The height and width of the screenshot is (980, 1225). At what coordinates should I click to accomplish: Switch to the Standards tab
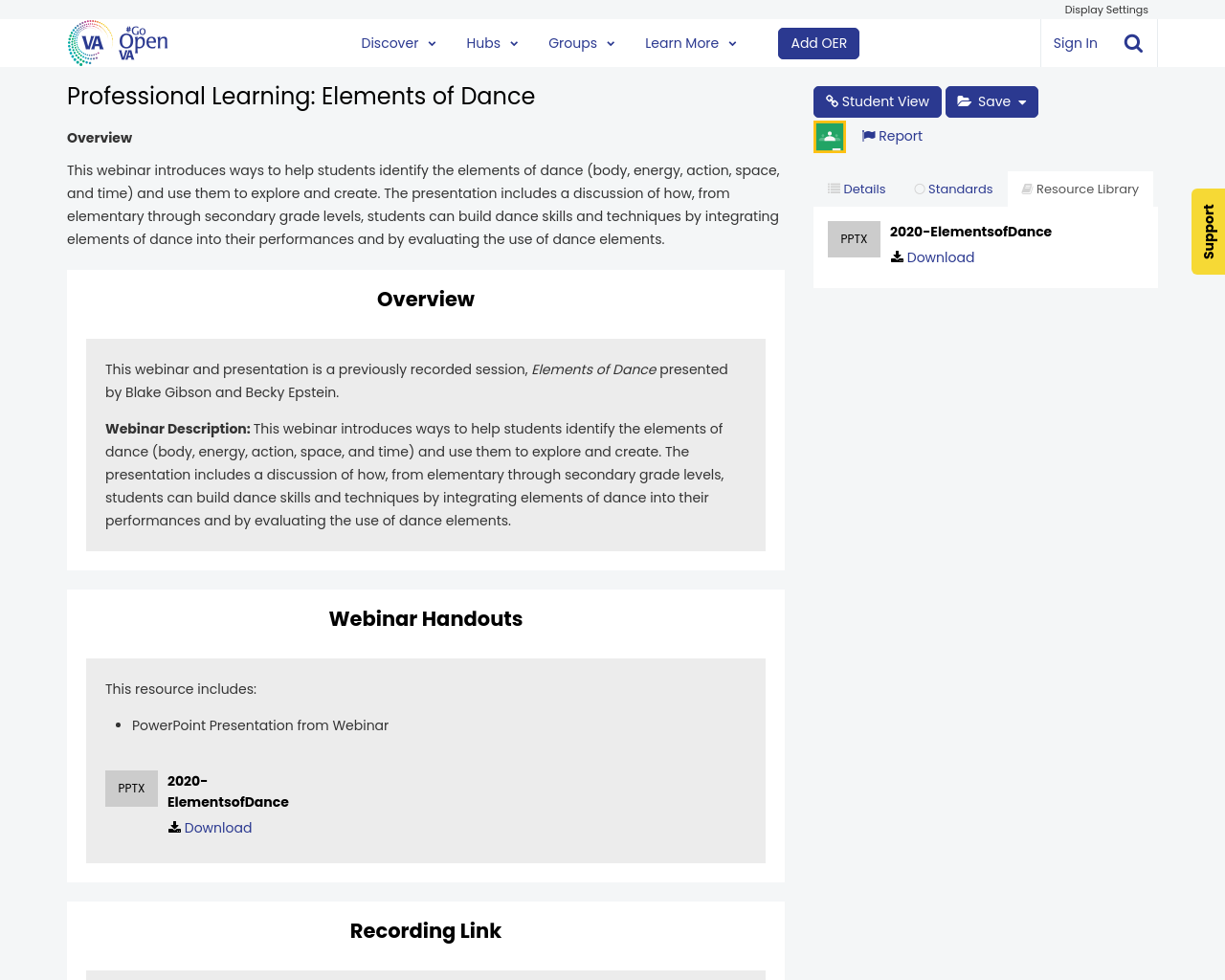(x=953, y=188)
